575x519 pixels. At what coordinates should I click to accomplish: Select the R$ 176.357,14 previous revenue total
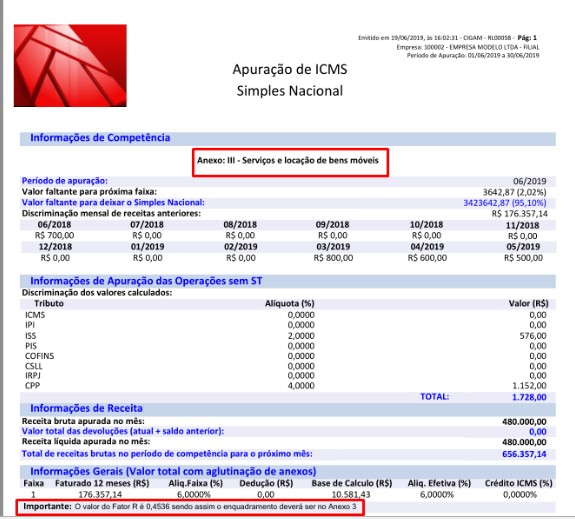pos(520,214)
